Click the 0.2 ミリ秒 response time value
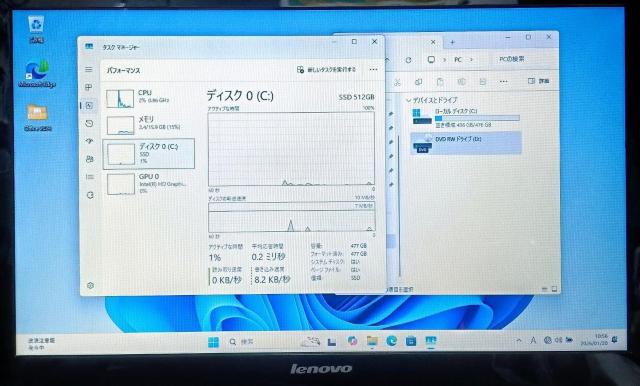The width and height of the screenshot is (640, 386). coord(268,257)
